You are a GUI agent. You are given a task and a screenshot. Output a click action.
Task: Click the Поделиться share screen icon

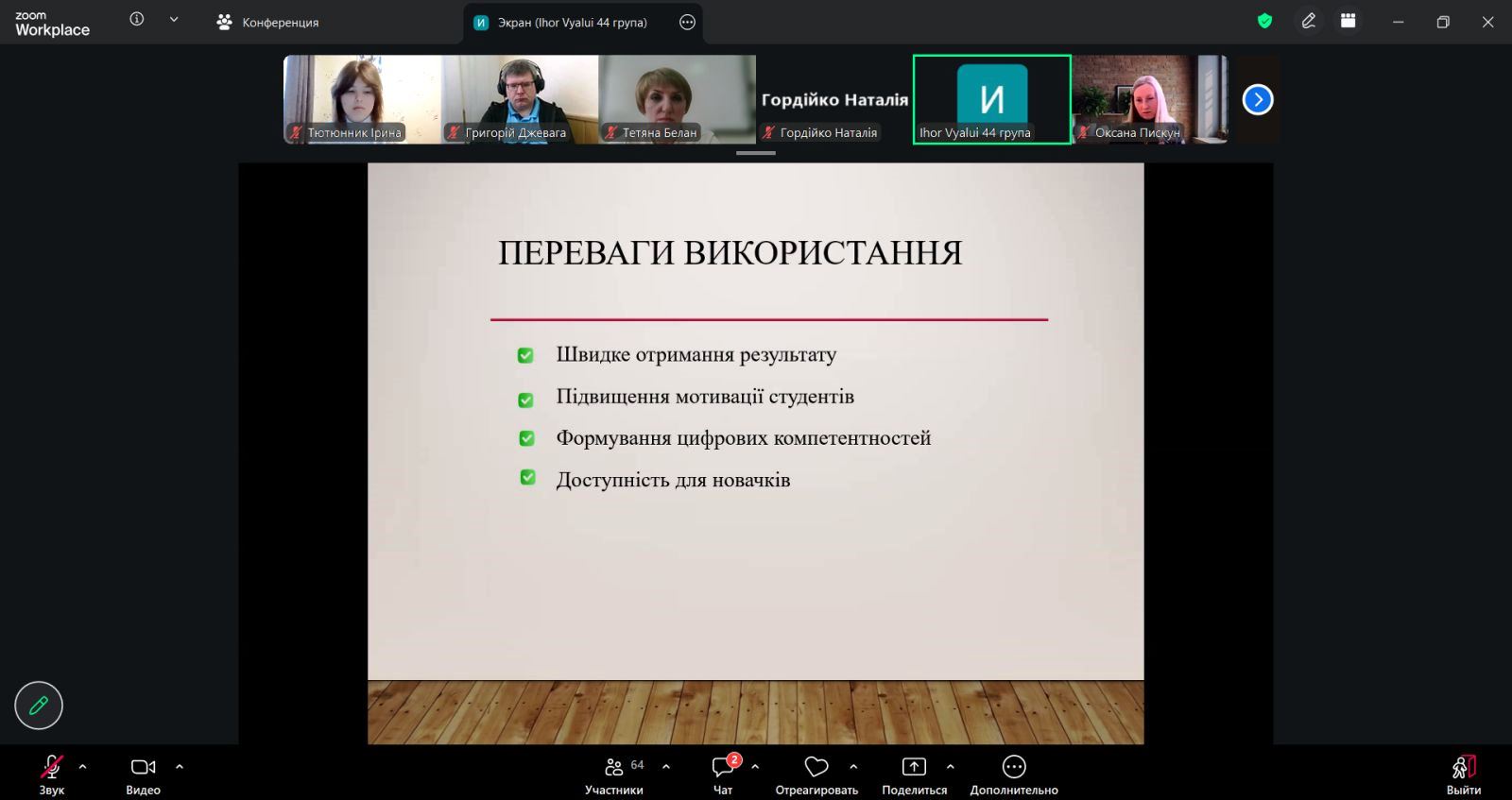(914, 767)
